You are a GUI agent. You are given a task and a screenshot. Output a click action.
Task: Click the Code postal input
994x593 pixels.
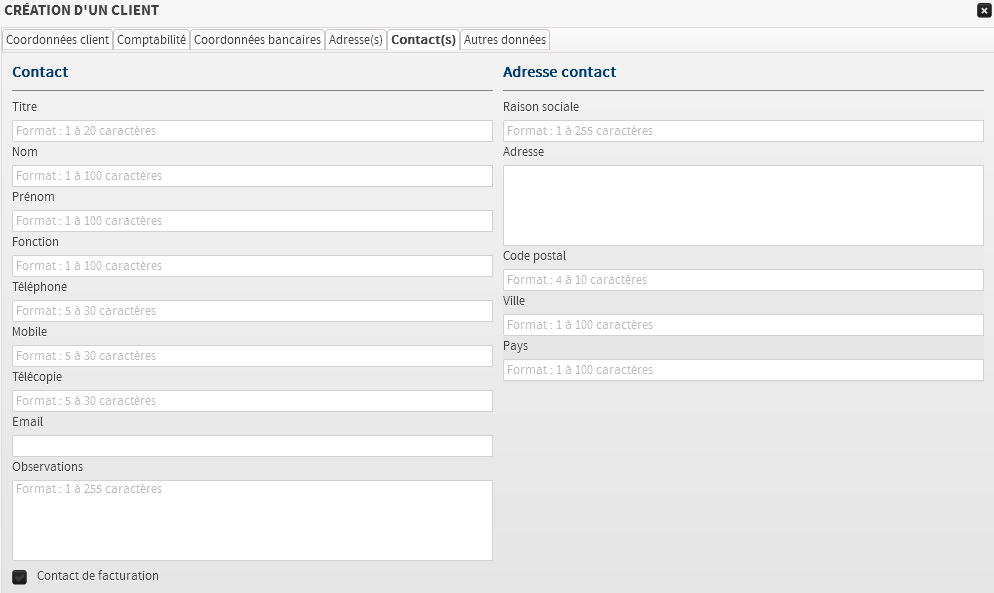tap(743, 280)
